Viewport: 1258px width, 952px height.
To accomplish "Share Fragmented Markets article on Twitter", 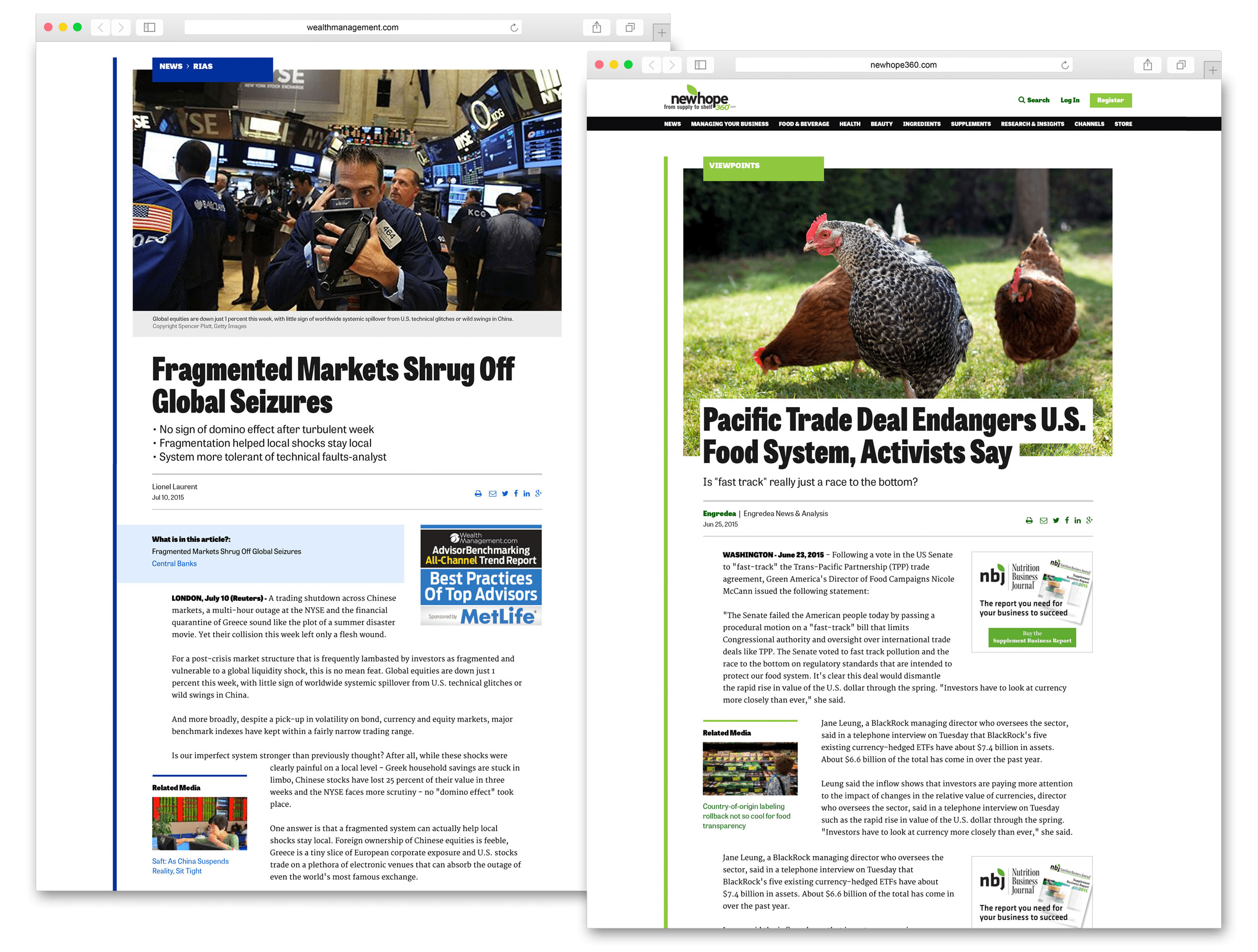I will [x=505, y=494].
